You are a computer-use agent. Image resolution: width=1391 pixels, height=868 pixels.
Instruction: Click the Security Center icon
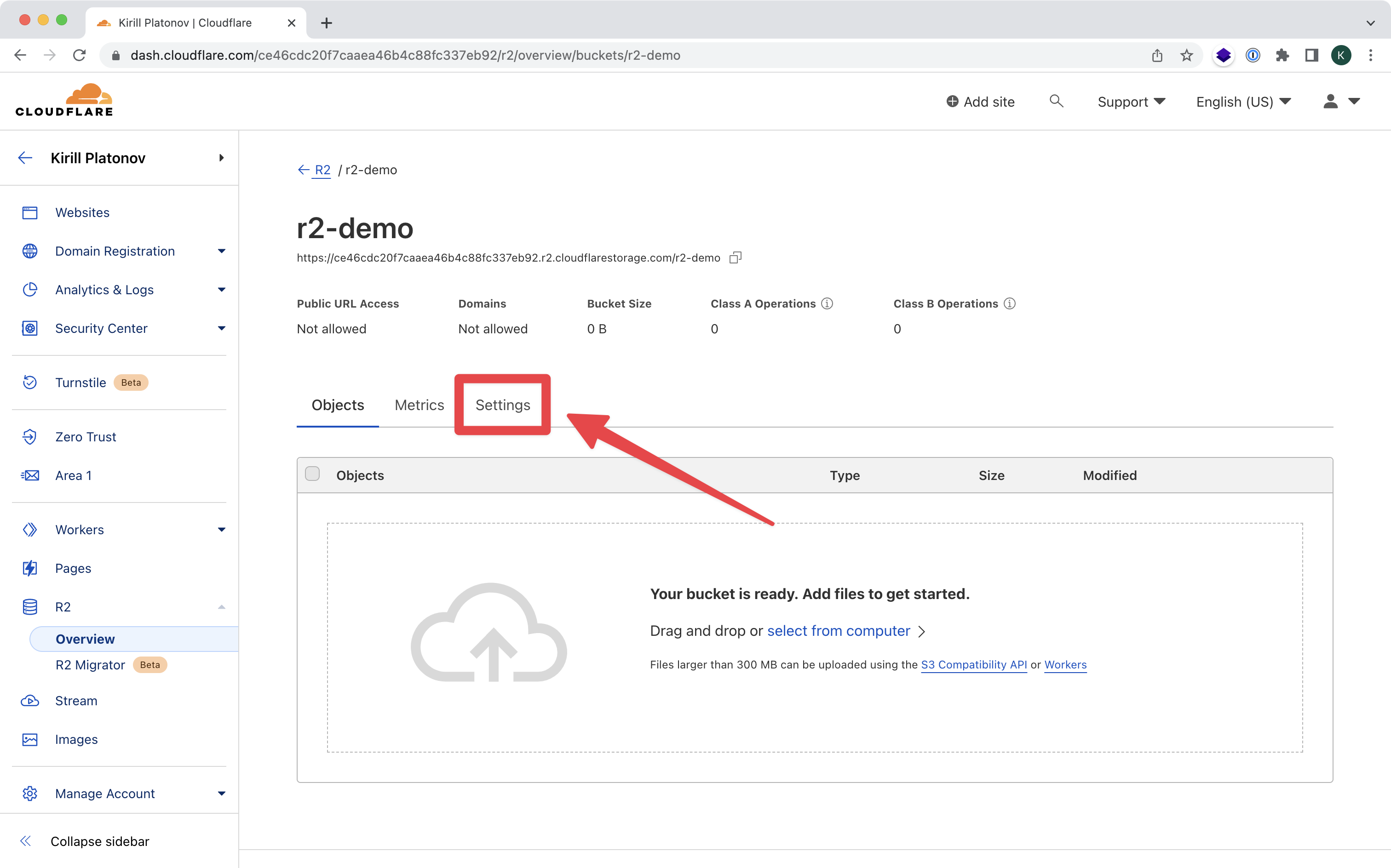(x=30, y=328)
